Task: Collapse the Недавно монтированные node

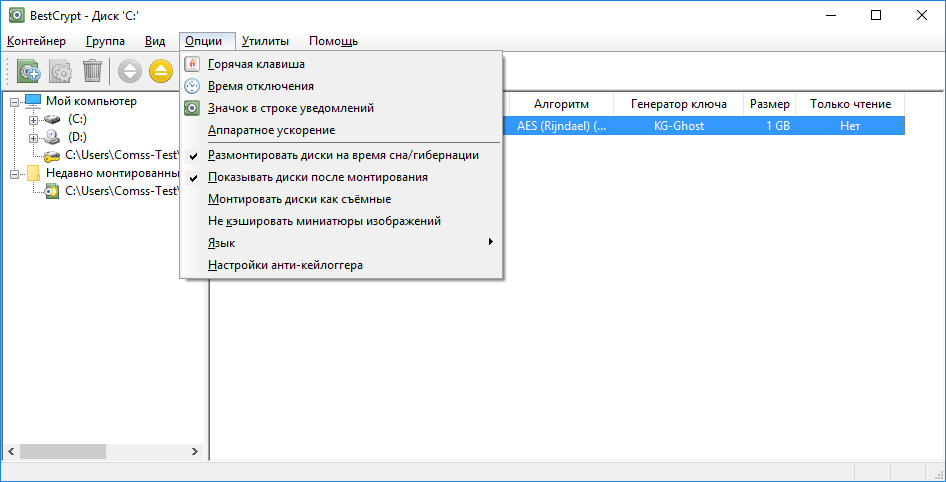Action: (x=14, y=174)
